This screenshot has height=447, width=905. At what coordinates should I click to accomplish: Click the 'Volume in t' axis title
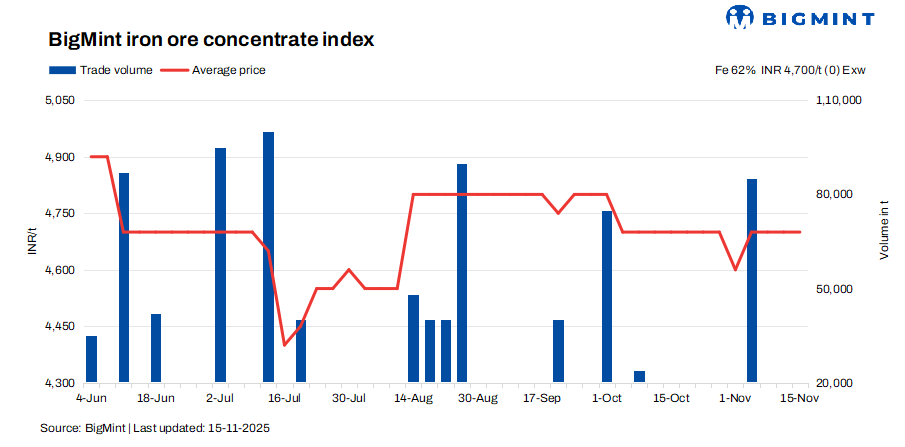[884, 232]
